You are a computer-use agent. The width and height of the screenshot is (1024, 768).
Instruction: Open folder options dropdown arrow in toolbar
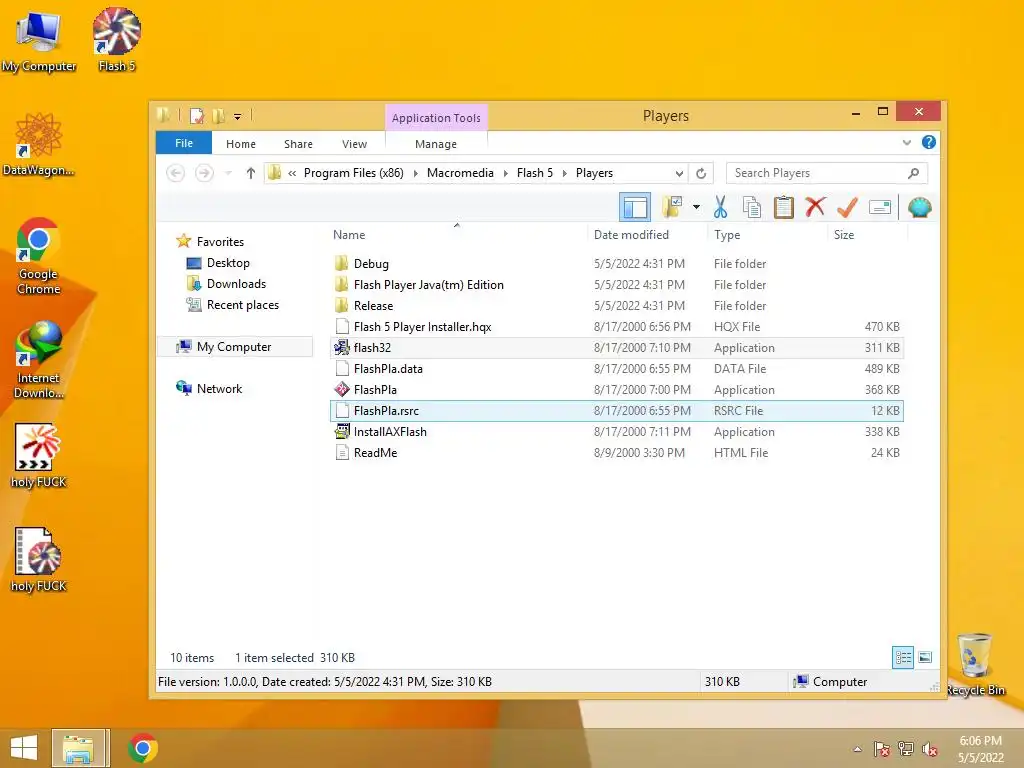[696, 208]
